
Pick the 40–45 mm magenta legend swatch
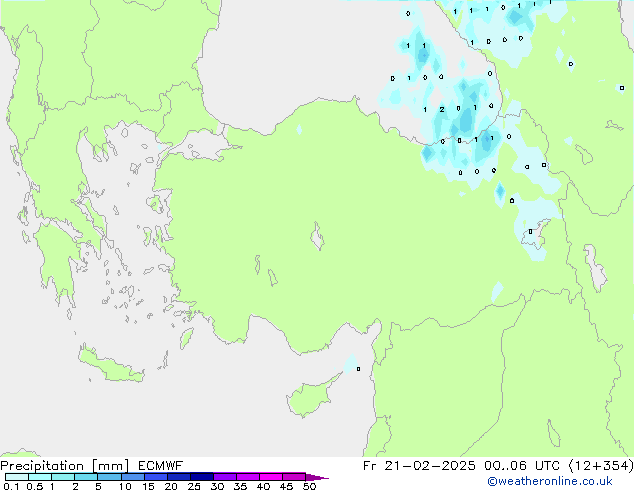271,477
